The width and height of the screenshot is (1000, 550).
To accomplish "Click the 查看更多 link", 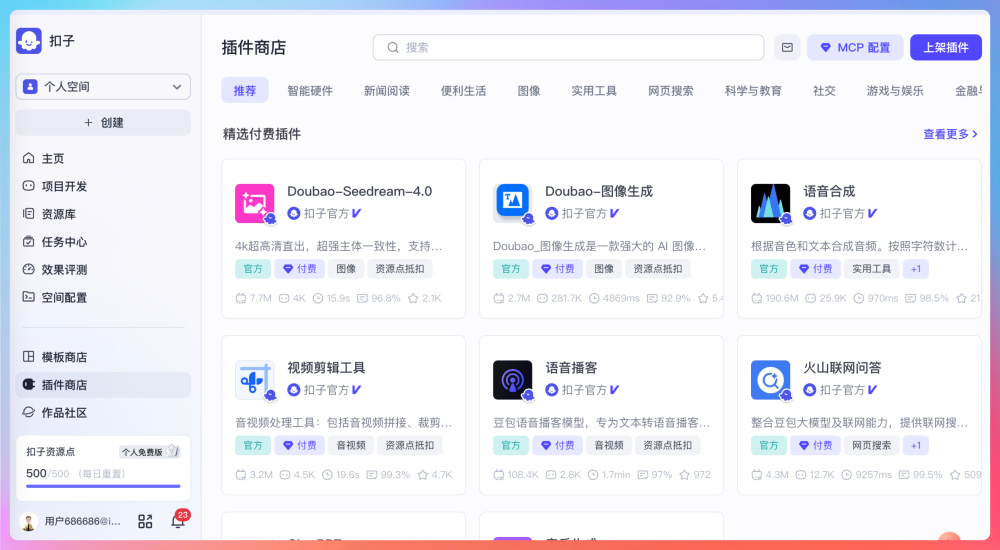I will [x=950, y=134].
